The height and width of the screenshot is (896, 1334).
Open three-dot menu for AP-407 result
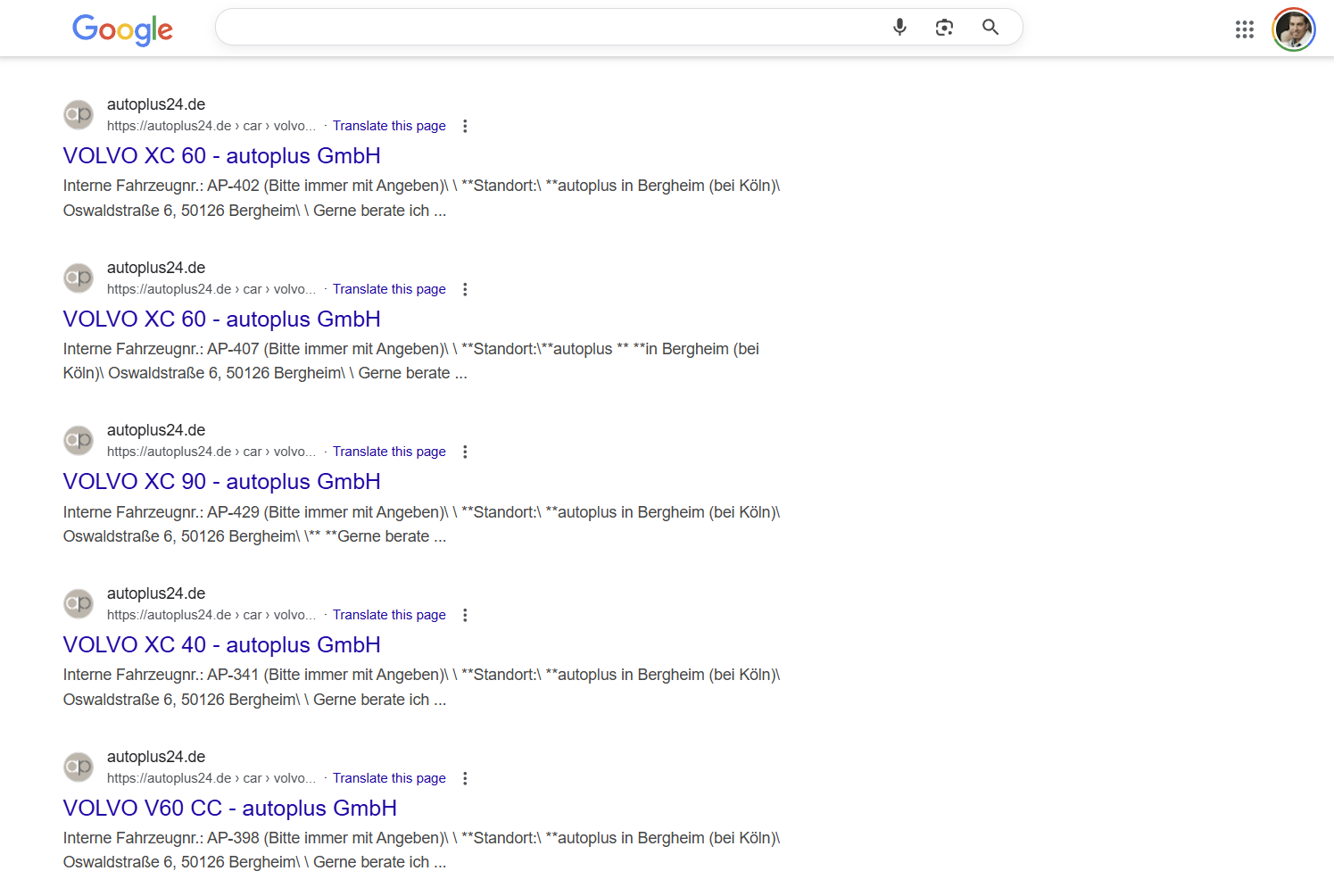tap(465, 290)
